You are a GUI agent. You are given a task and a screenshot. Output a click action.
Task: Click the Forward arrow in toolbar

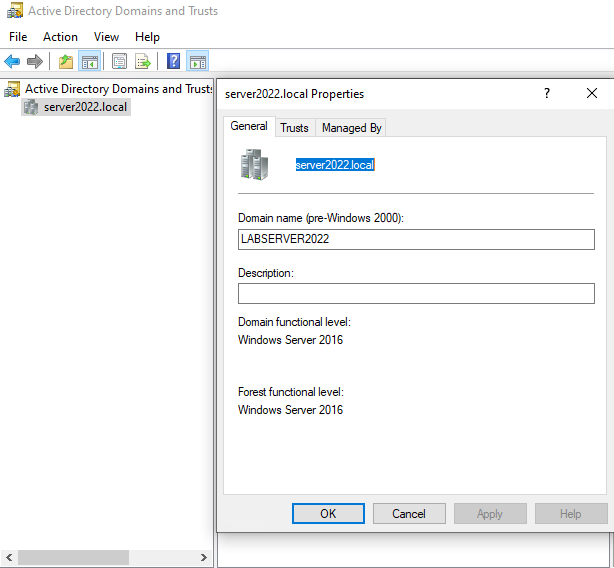(35, 62)
